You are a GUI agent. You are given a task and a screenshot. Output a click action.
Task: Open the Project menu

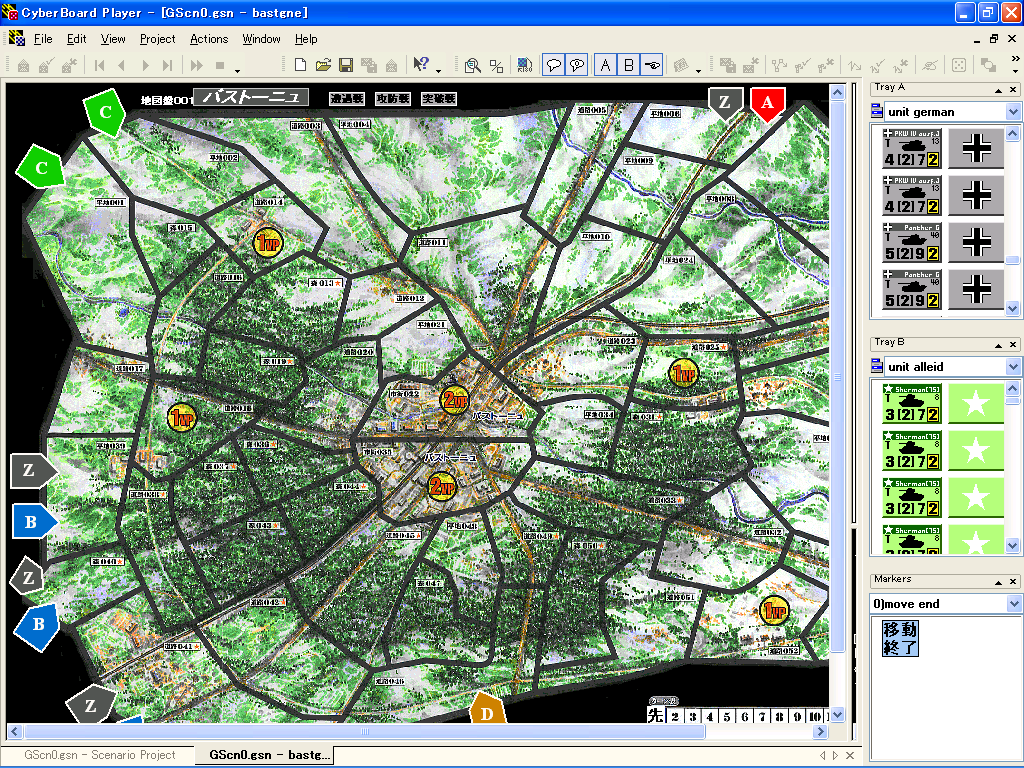coord(157,39)
